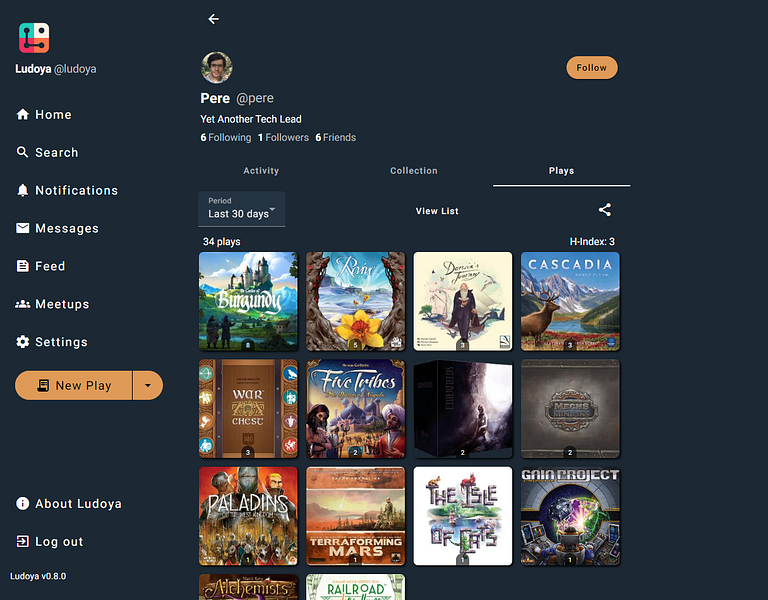Open the Paladins game thumbnail
768x600 pixels.
tap(248, 516)
